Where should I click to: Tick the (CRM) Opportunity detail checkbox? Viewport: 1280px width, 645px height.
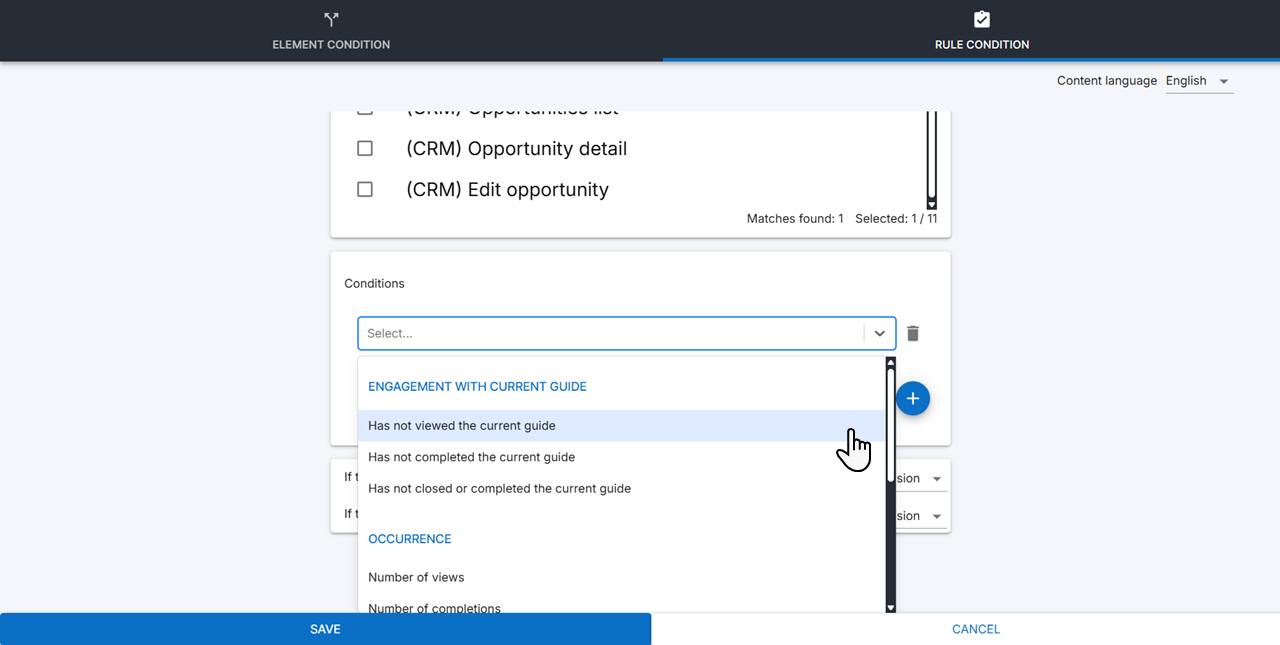[365, 149]
